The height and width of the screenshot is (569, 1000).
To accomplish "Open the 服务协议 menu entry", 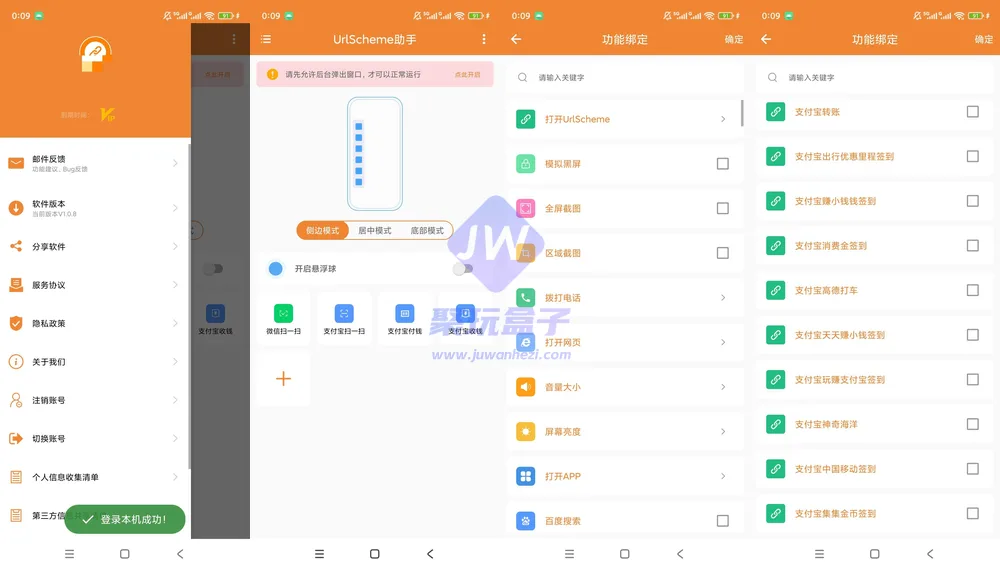I will click(x=94, y=284).
